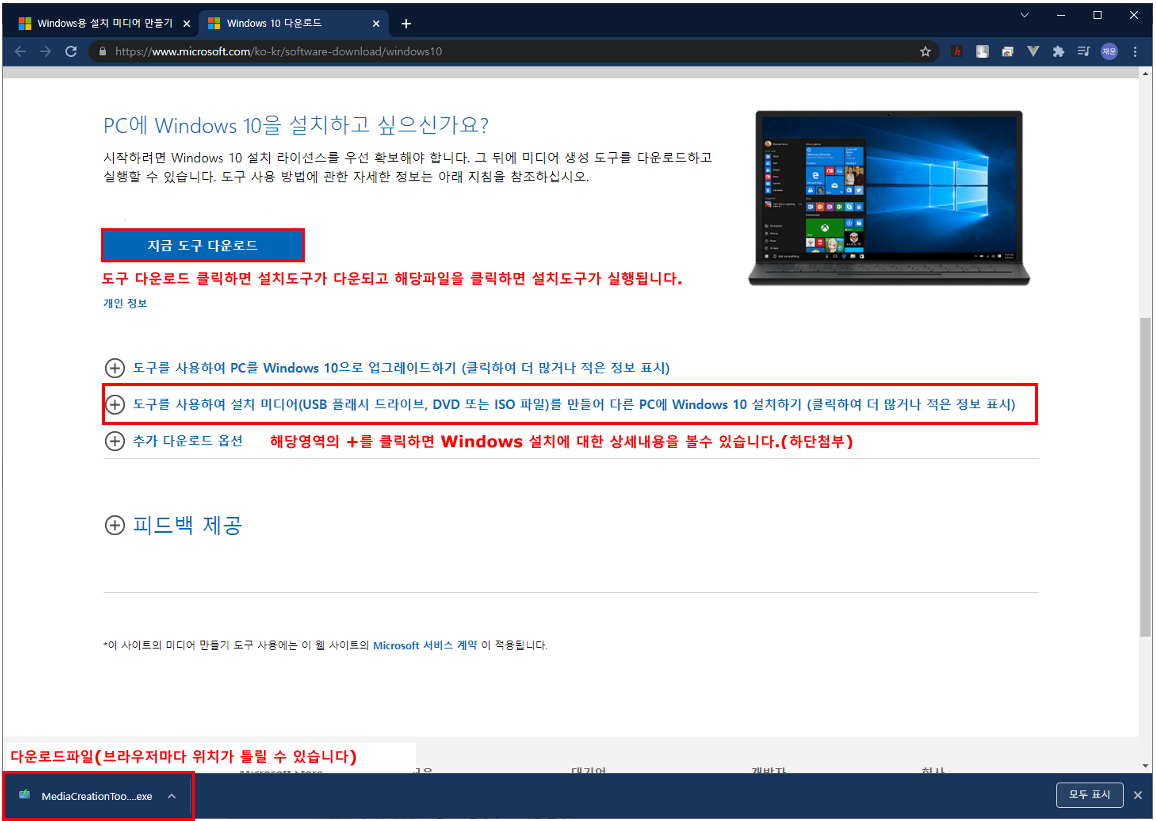Close the 'Windows용 설치 미디어 만들기' tab
Image resolution: width=1156 pixels, height=821 pixels.
187,24
